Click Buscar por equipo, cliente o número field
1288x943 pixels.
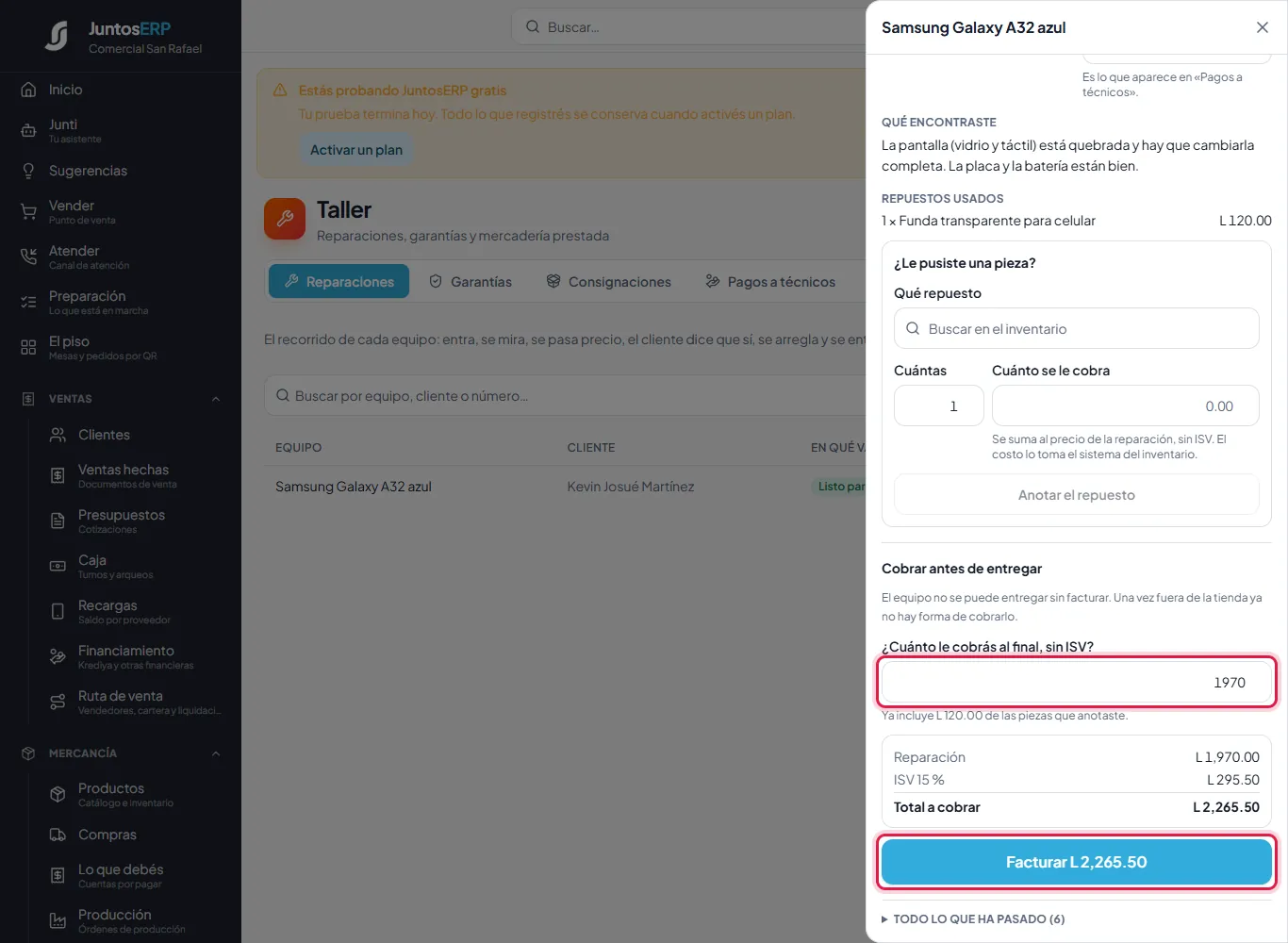tap(566, 395)
